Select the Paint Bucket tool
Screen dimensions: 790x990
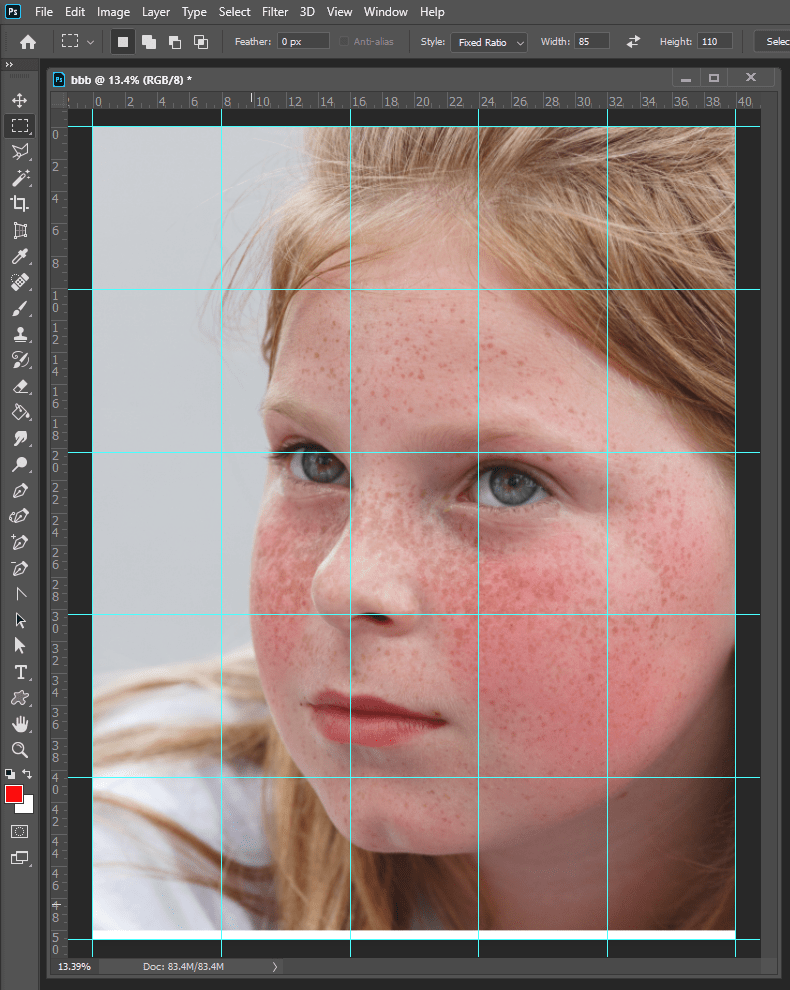click(20, 412)
